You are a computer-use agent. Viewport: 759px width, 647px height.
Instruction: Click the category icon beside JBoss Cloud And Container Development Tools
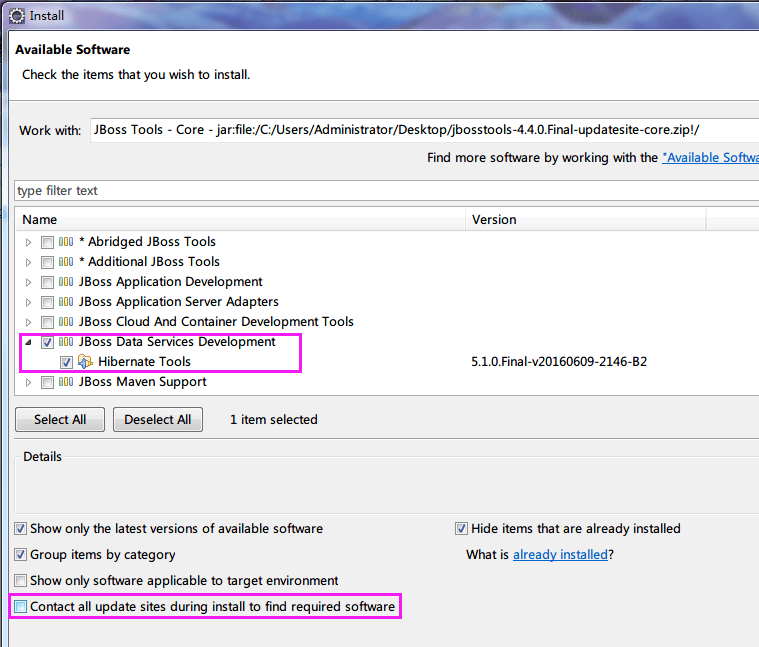tap(66, 322)
